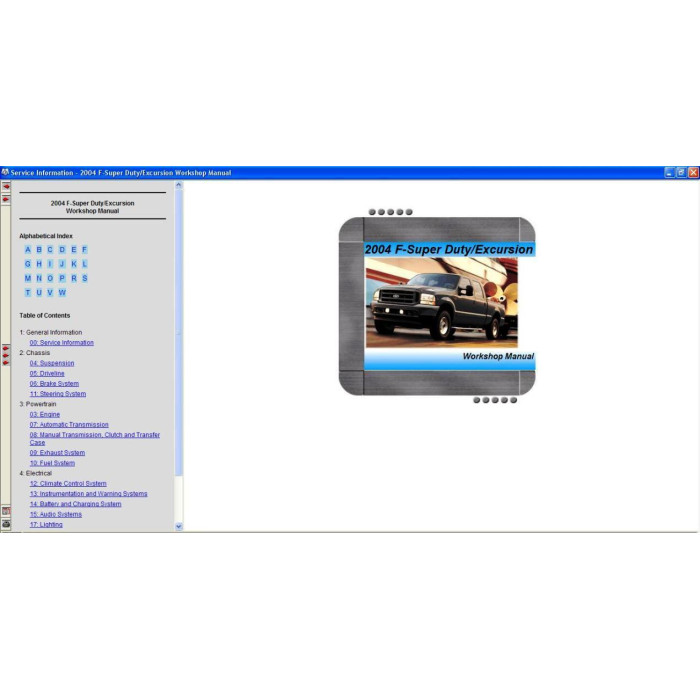700x700 pixels.
Task: Click the '3: Powertrain' heading
Action: pyautogui.click(x=38, y=404)
